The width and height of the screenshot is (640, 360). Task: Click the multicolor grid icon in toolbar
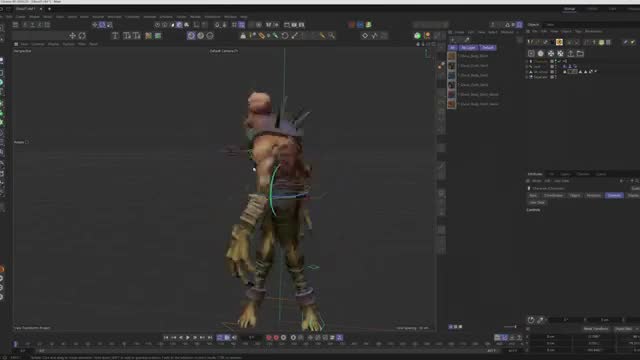[148, 36]
